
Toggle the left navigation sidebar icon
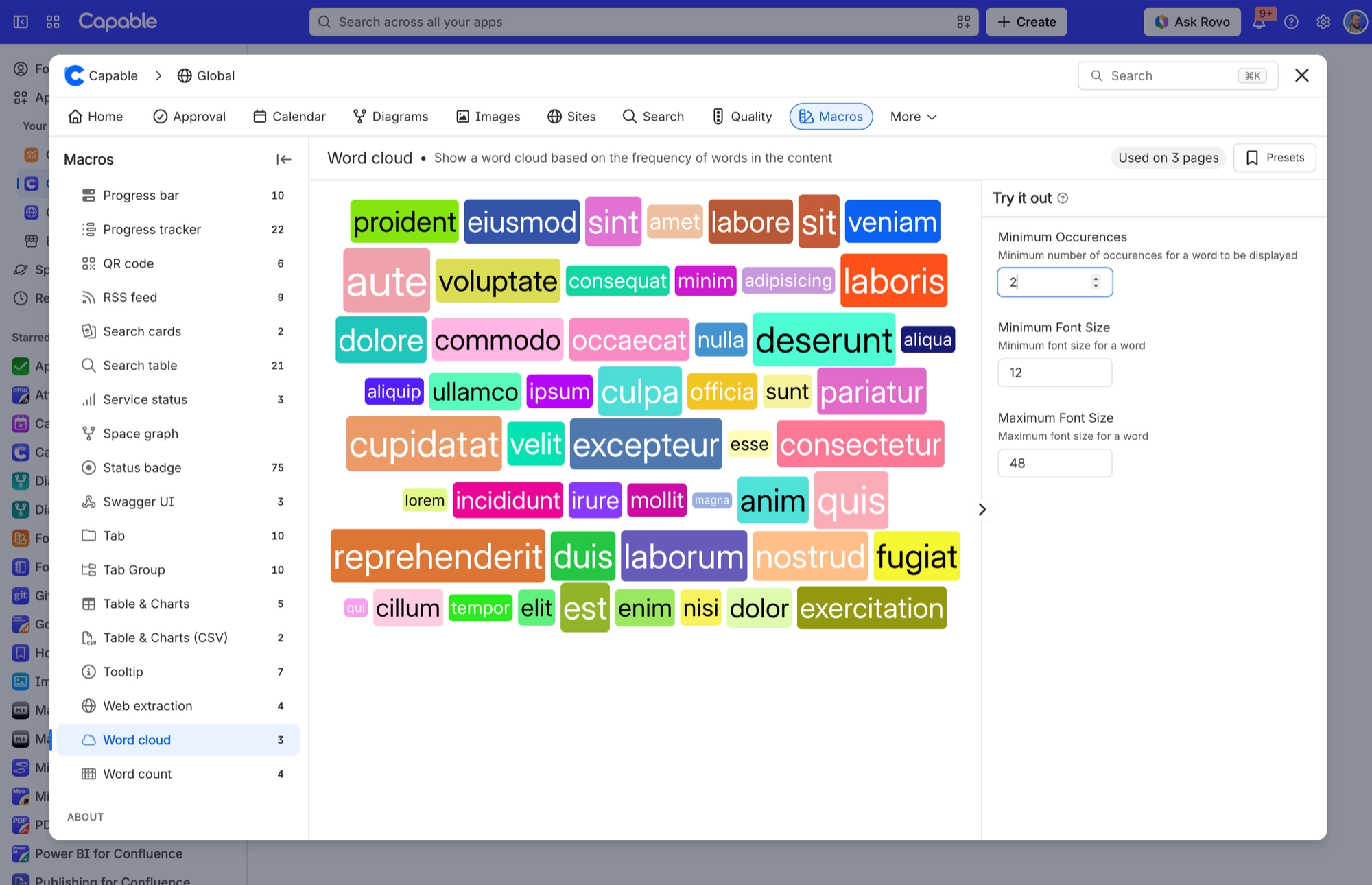21,22
